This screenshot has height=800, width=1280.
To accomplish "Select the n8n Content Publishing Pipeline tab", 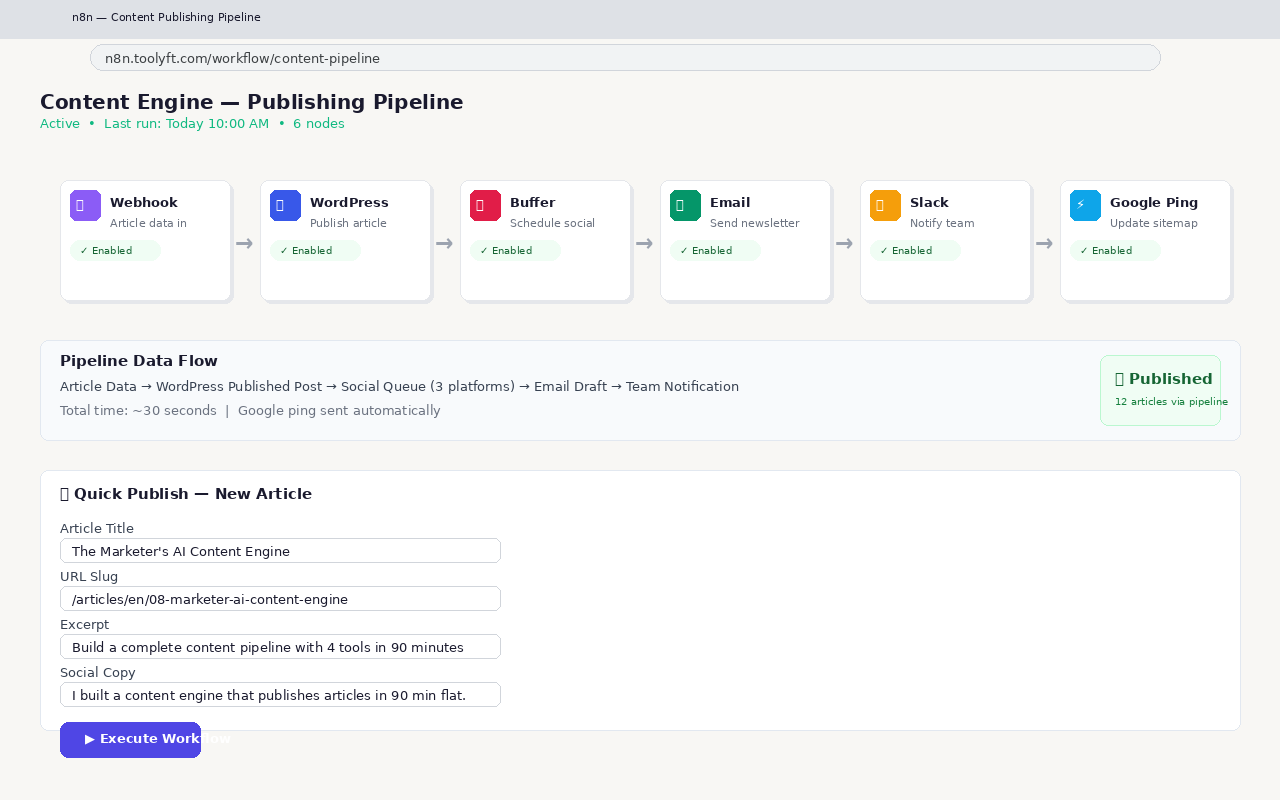I will point(166,17).
